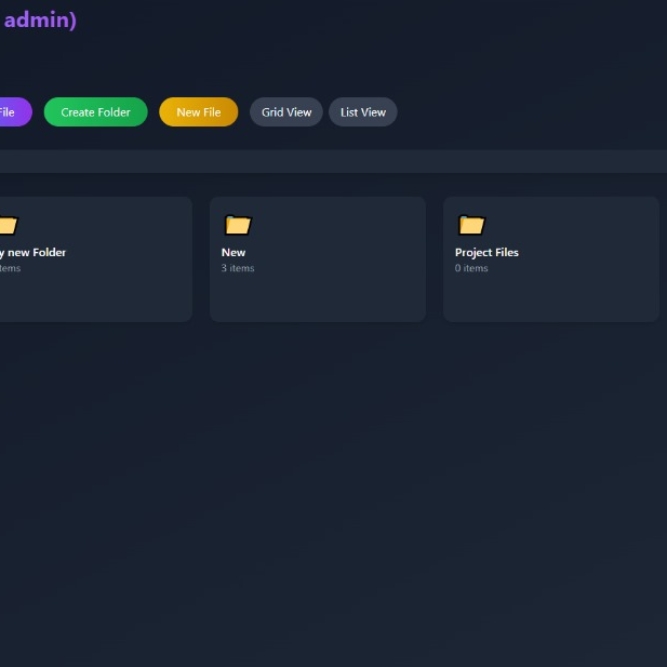
Task: Switch to List View
Action: [362, 112]
